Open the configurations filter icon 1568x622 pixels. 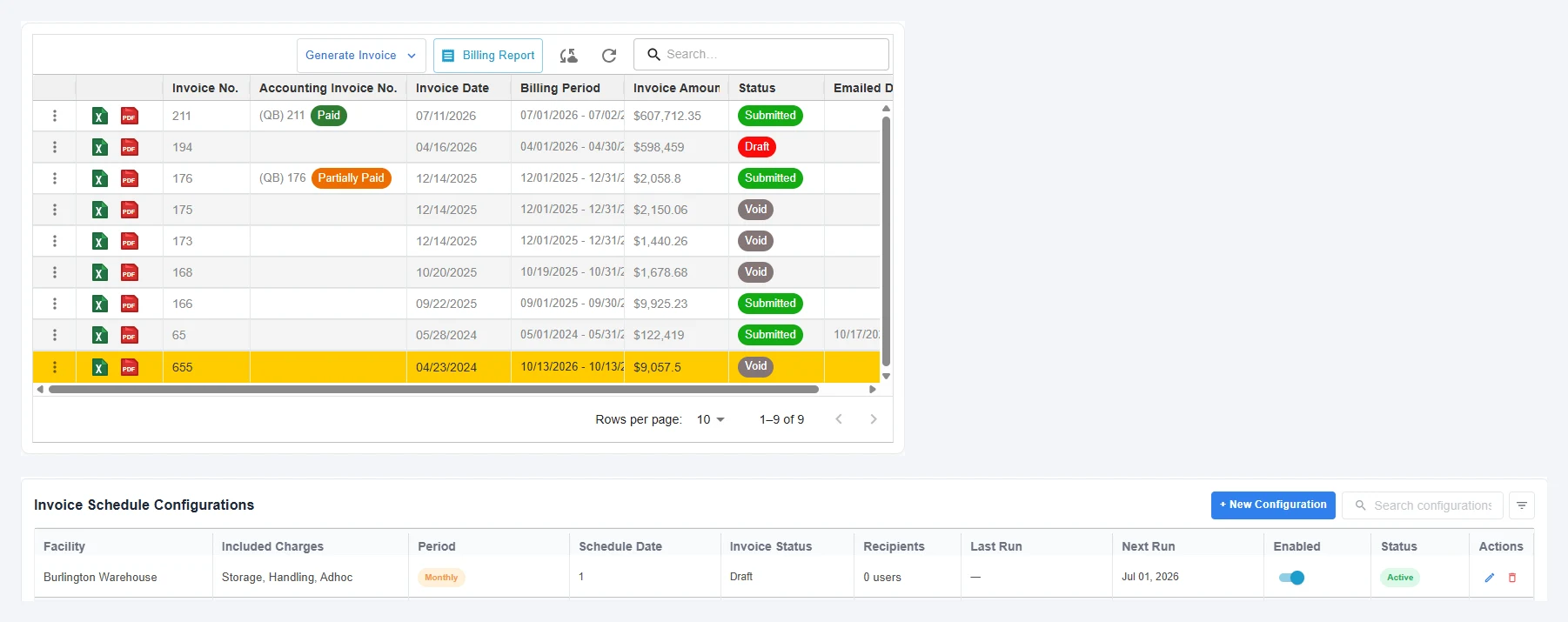[x=1522, y=505]
